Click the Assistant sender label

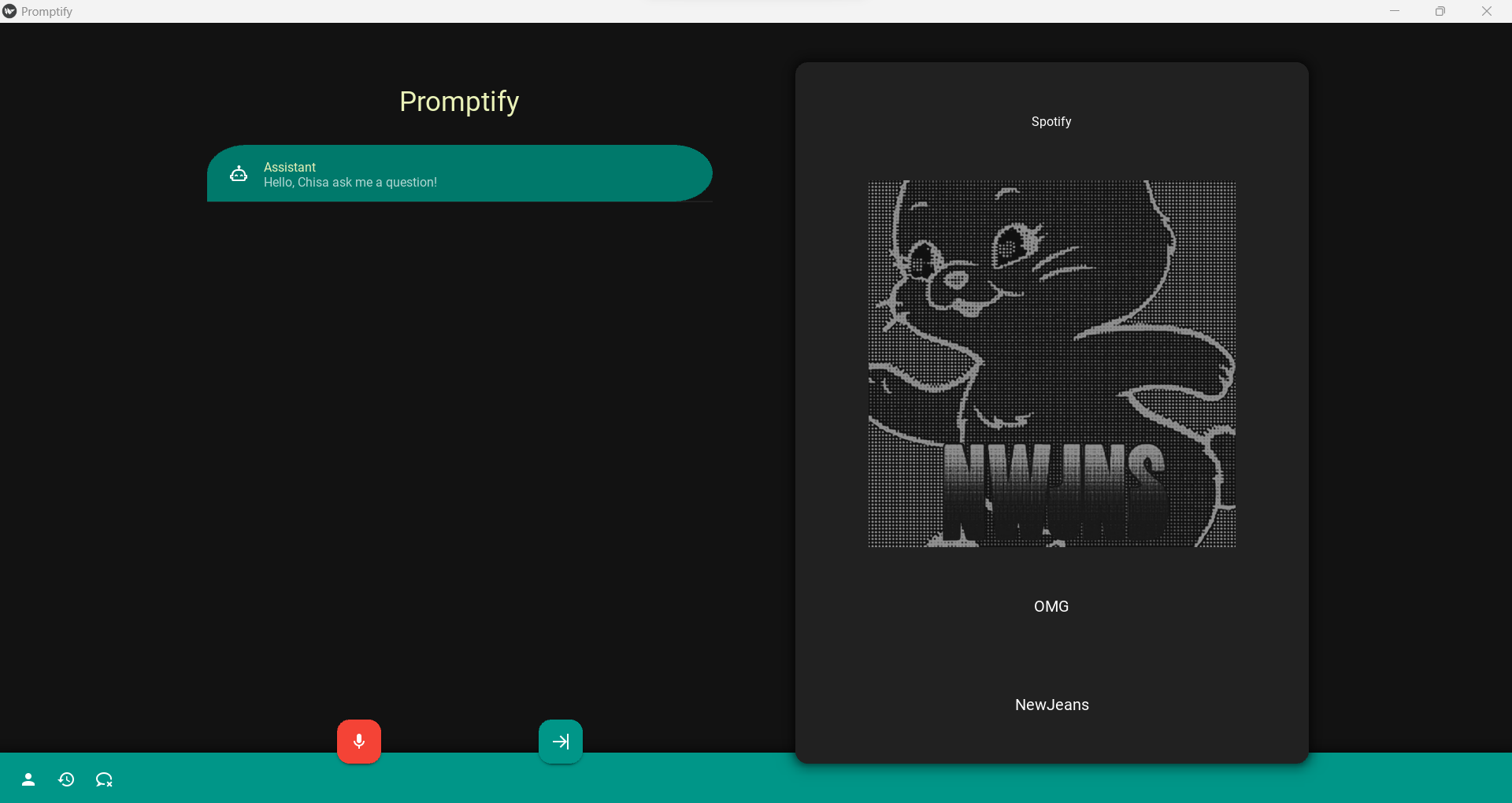click(290, 167)
